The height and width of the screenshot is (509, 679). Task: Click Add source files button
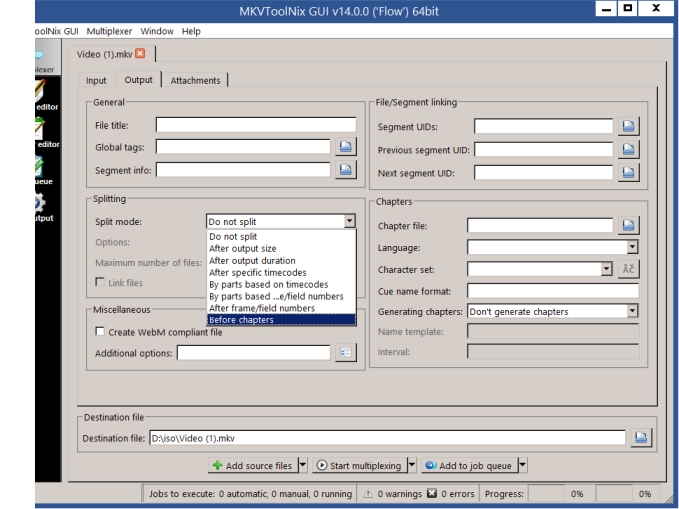[x=253, y=465]
